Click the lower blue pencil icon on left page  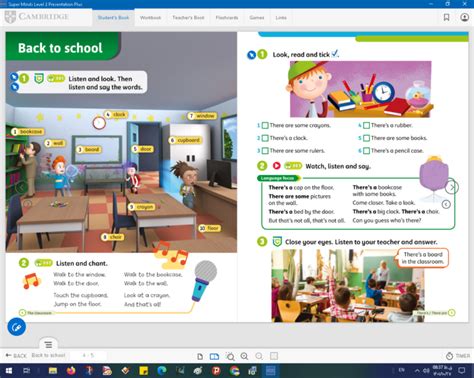pyautogui.click(x=14, y=87)
